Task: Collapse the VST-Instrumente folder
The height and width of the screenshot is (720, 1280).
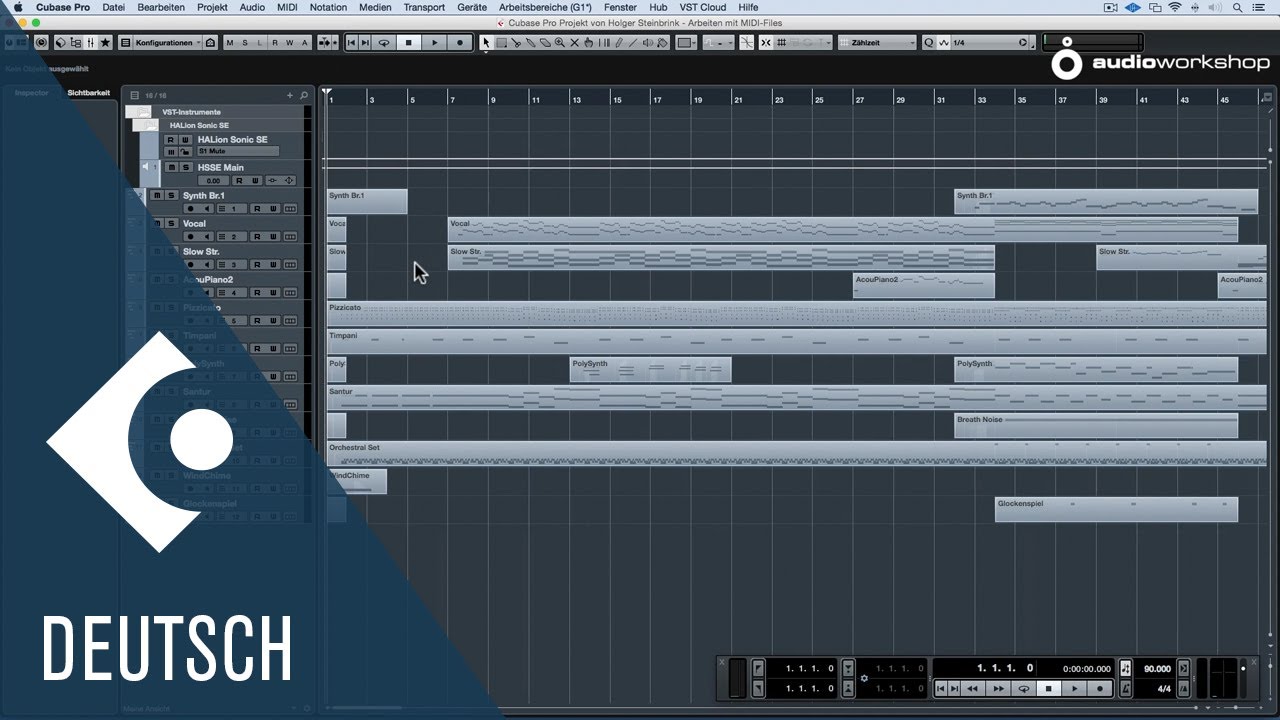Action: click(x=139, y=111)
